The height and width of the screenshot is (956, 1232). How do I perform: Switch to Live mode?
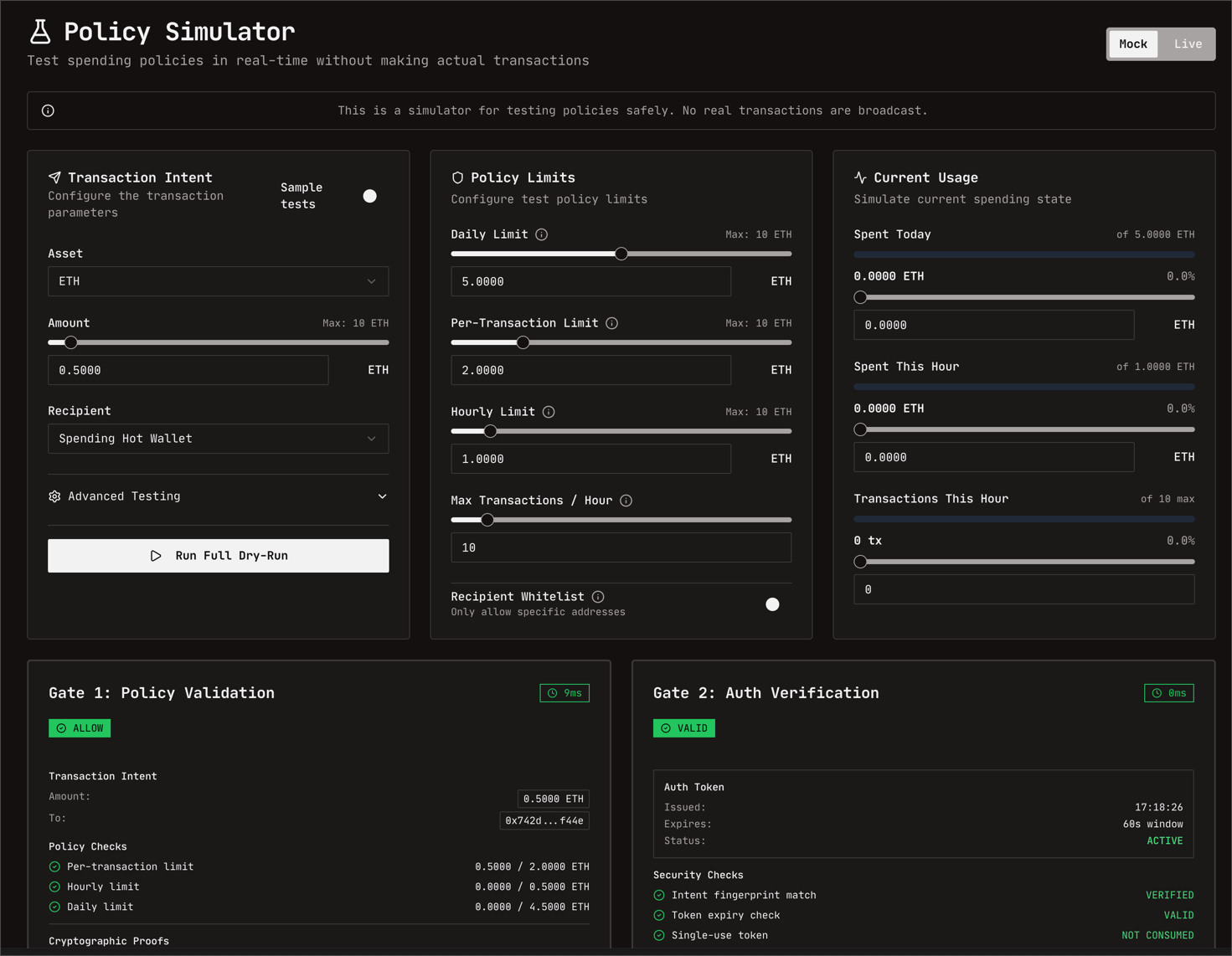[1187, 44]
